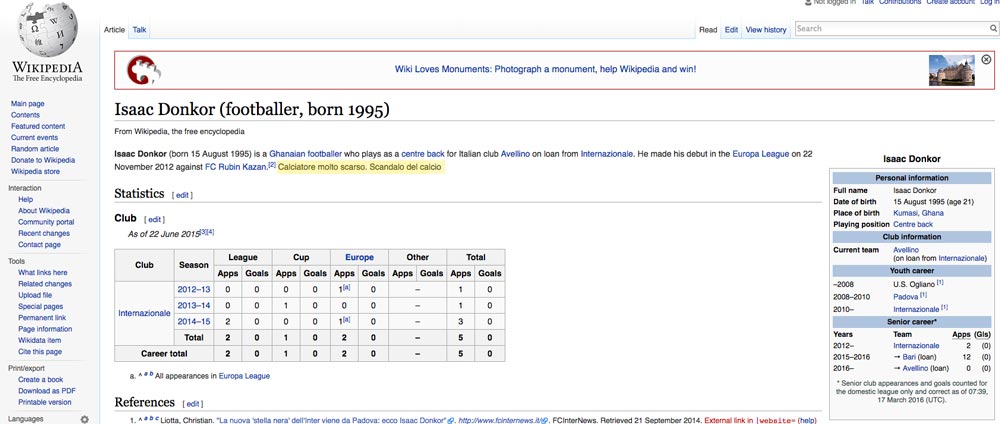Click Create a book
The width and height of the screenshot is (1000, 424).
tap(41, 380)
